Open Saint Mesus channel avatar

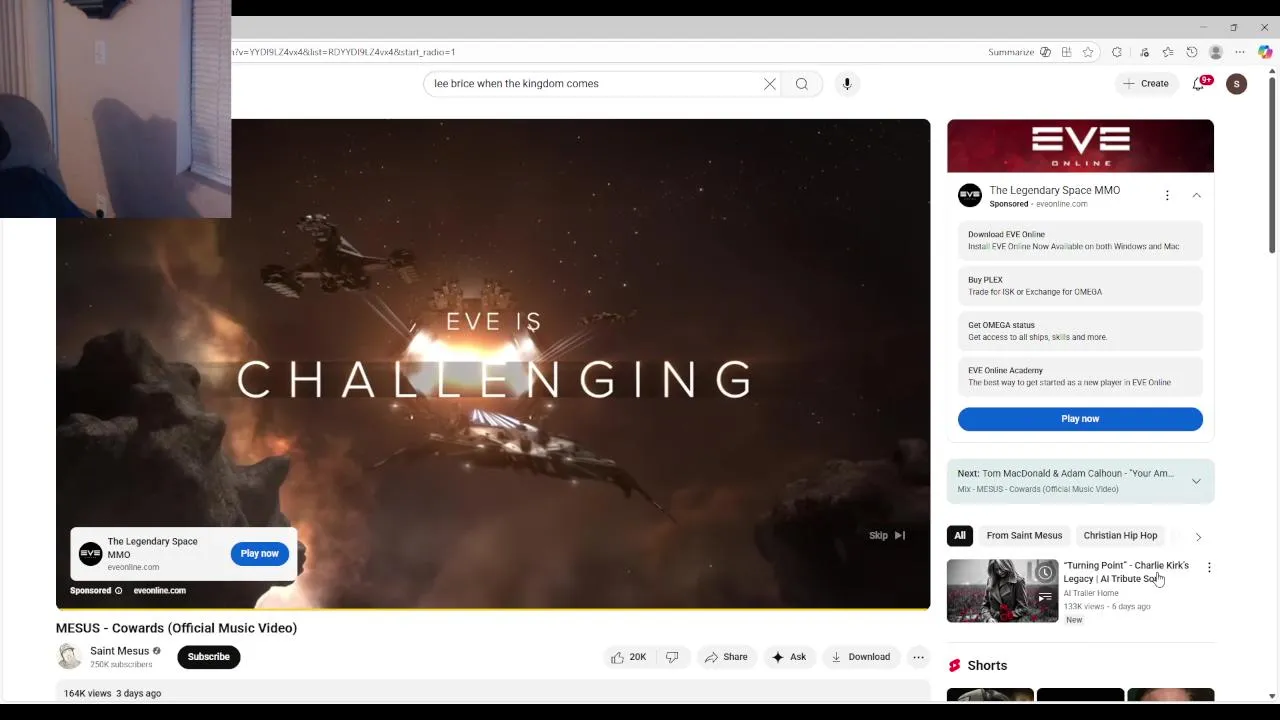[x=69, y=657]
